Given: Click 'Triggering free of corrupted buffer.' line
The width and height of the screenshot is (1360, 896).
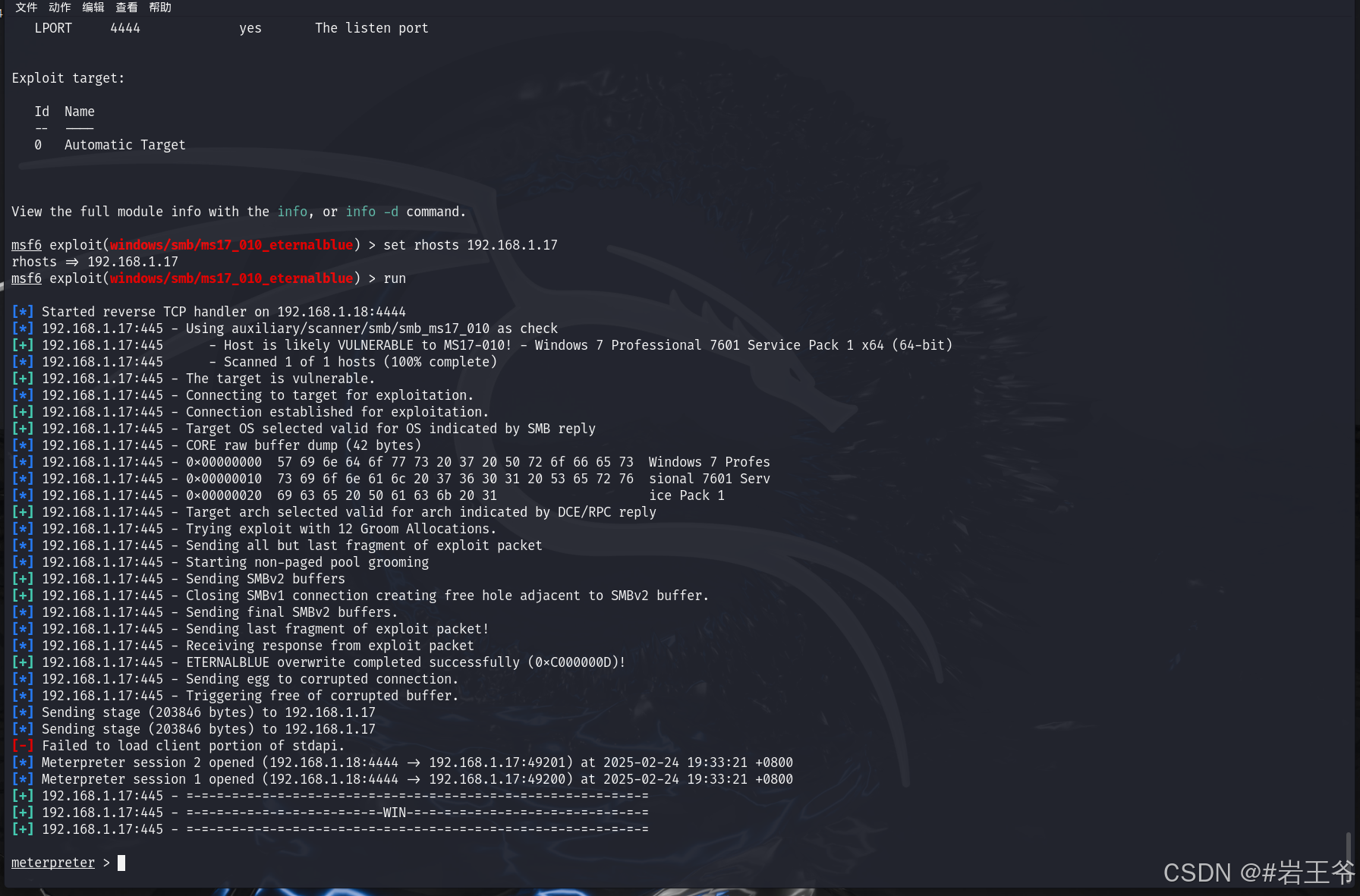Looking at the screenshot, I should tap(235, 696).
